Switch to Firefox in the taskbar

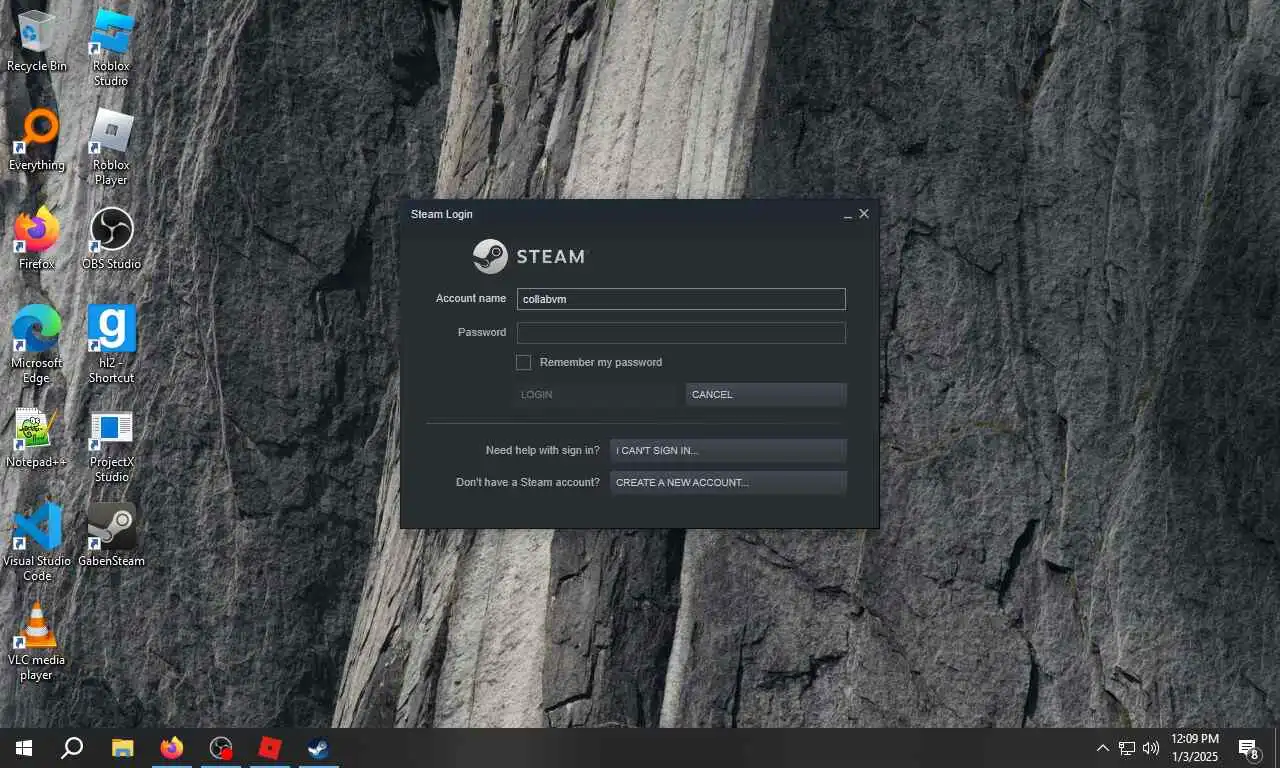pos(172,748)
